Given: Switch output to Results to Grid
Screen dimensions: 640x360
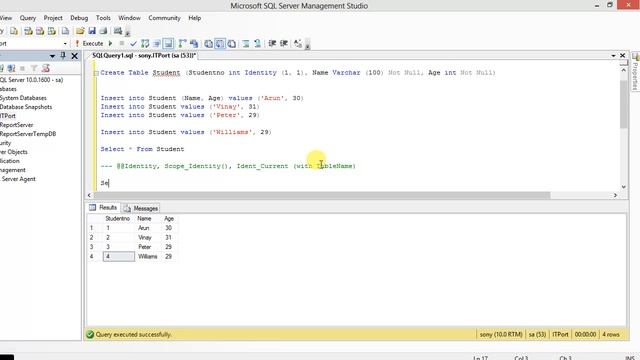Looking at the screenshot, I should point(220,43).
